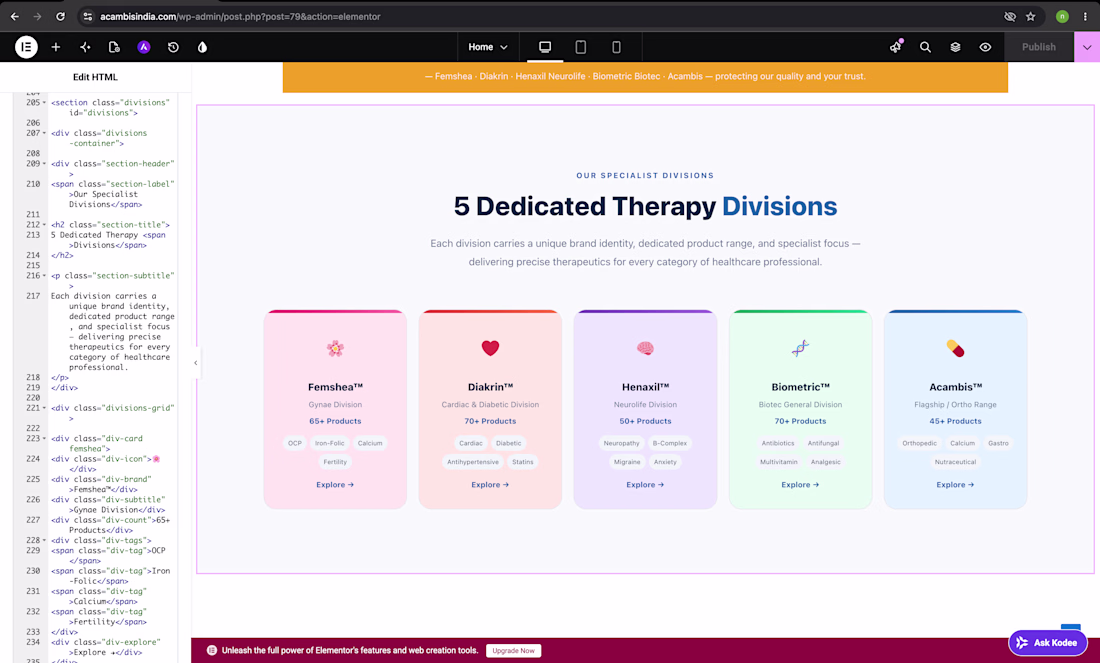This screenshot has width=1100, height=663.
Task: Open the Elementor main menu logo
Action: pyautogui.click(x=26, y=47)
